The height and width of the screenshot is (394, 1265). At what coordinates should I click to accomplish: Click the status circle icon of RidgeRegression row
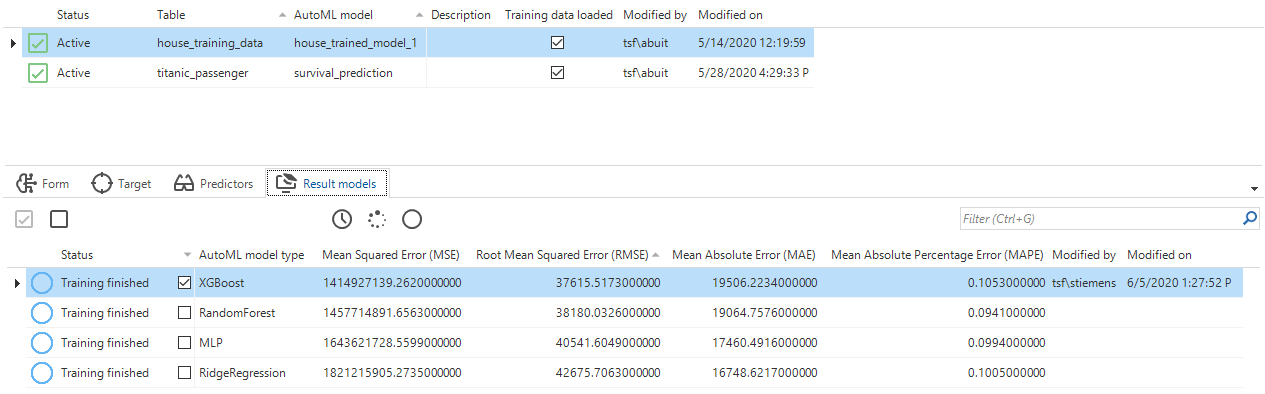pos(41,373)
